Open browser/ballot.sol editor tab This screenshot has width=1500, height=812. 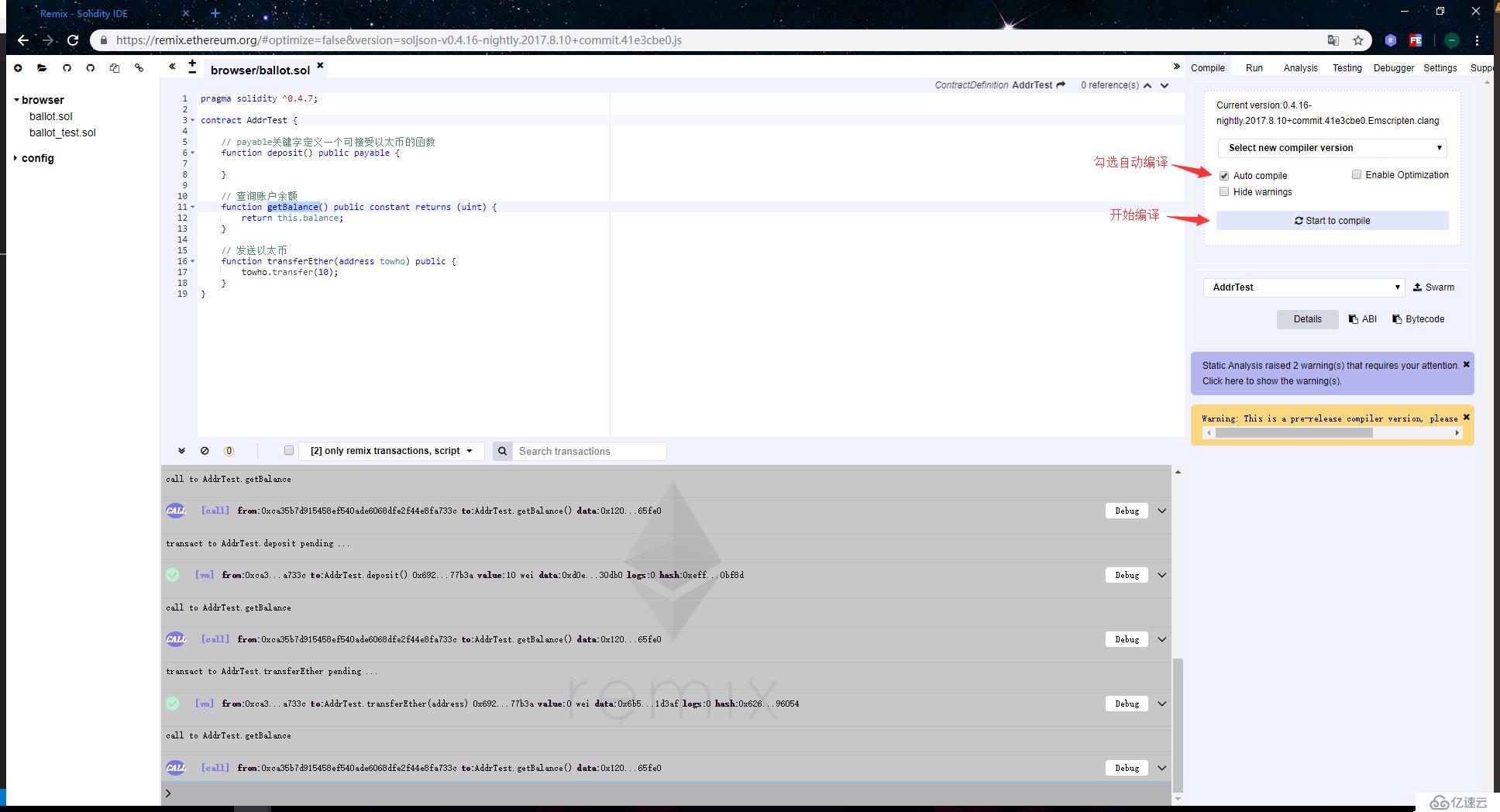pyautogui.click(x=260, y=70)
